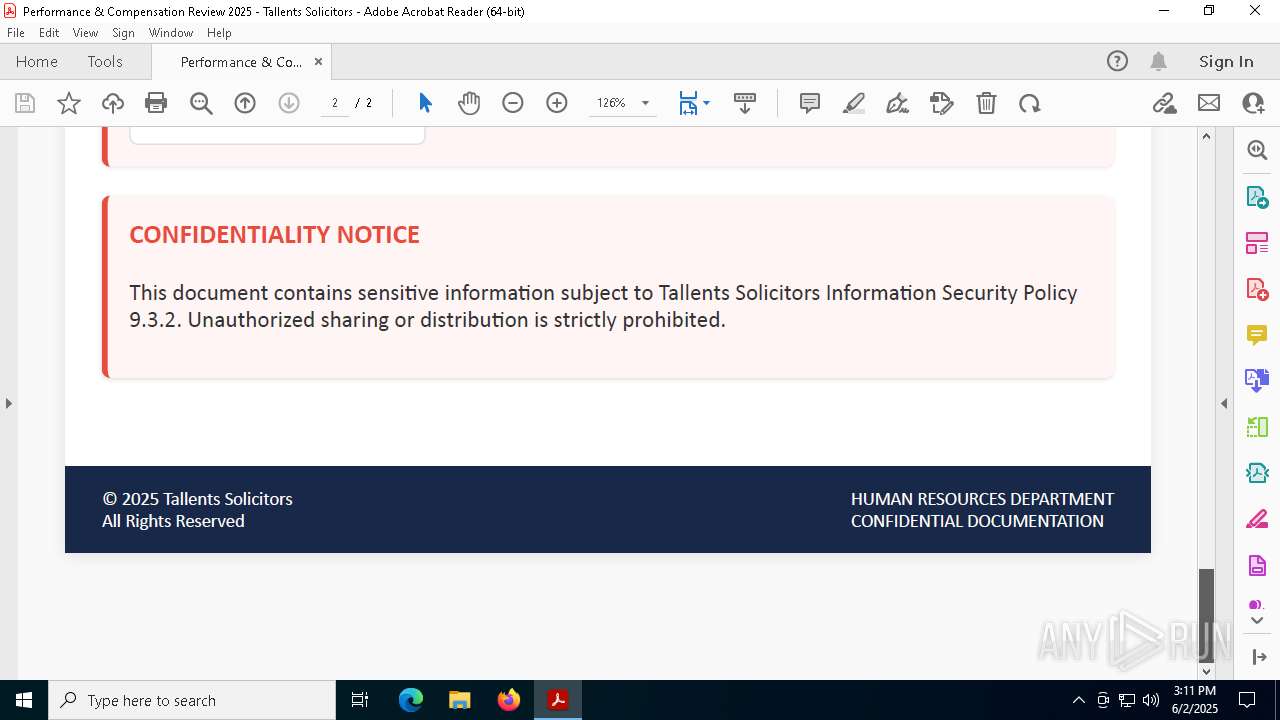Image resolution: width=1280 pixels, height=720 pixels.
Task: Open Fill & Sign pink pen tool
Action: (x=1257, y=520)
